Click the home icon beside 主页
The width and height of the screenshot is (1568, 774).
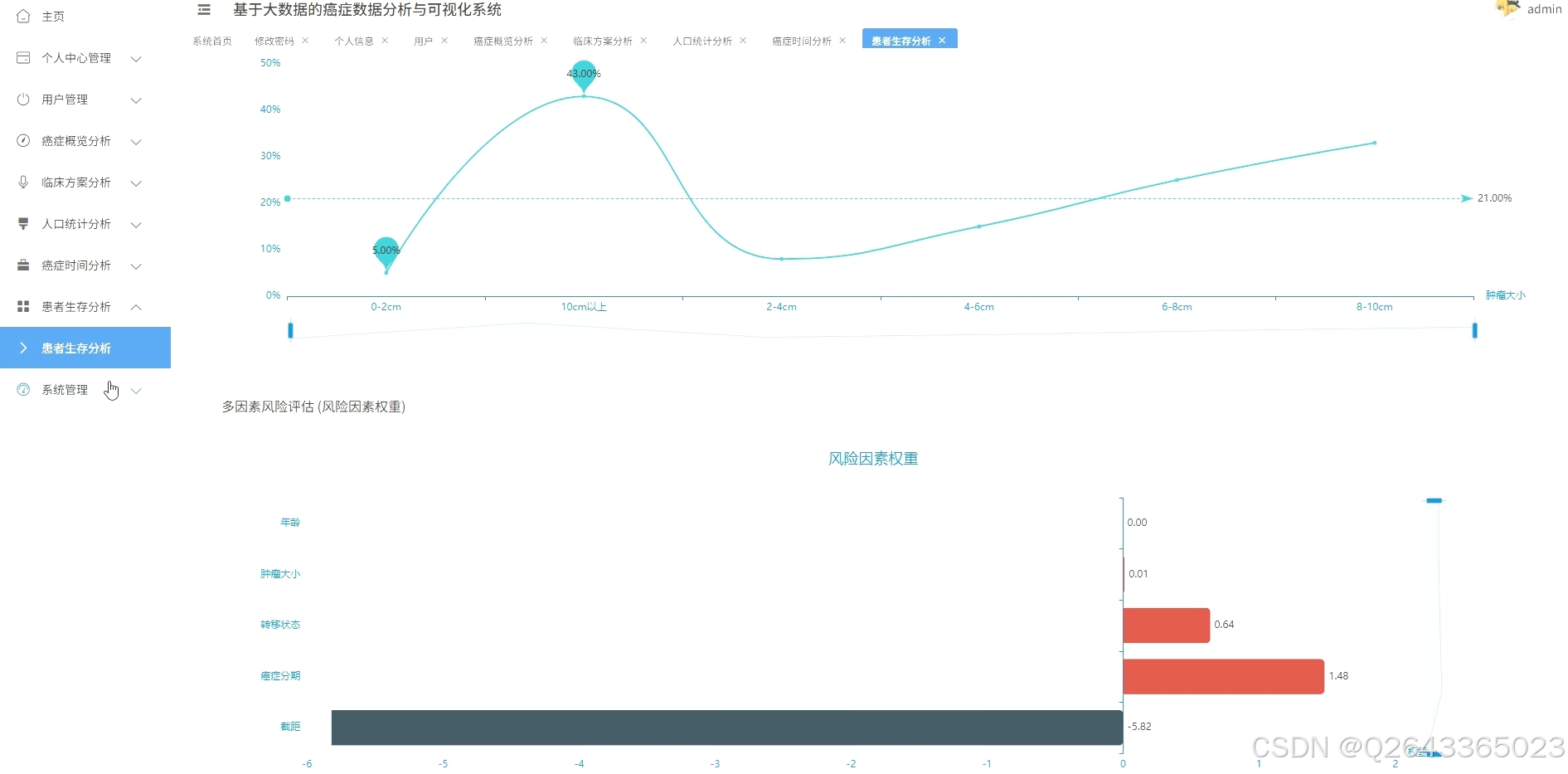click(x=23, y=16)
